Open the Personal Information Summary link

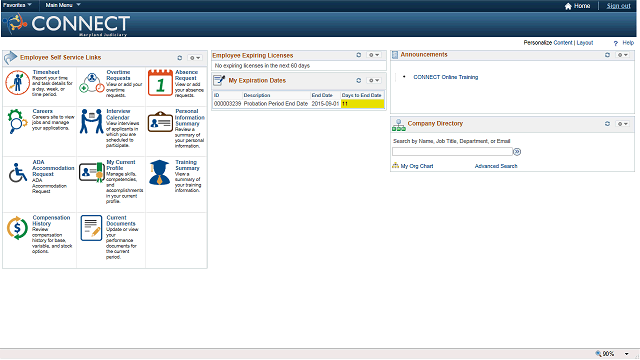click(190, 117)
